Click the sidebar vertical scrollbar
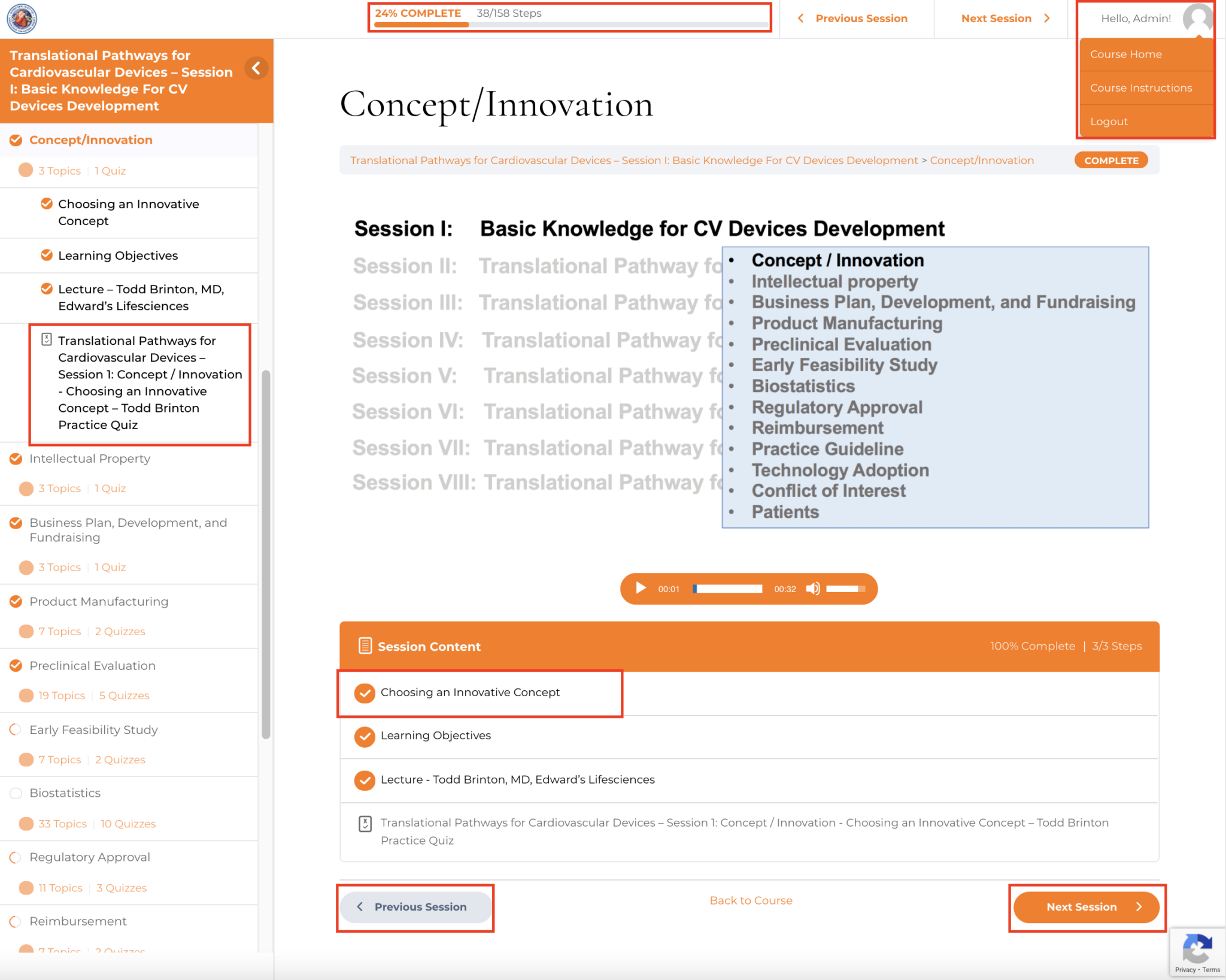The width and height of the screenshot is (1226, 980). click(266, 554)
